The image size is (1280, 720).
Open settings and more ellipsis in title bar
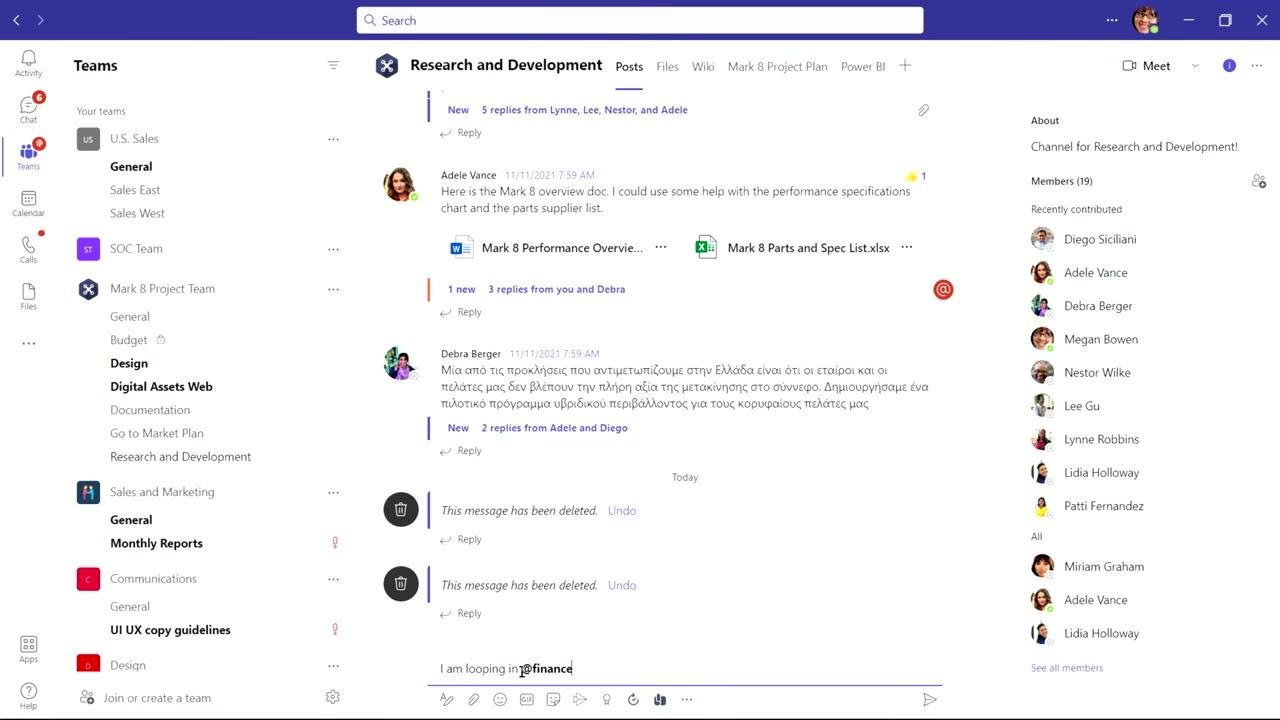coord(1112,20)
